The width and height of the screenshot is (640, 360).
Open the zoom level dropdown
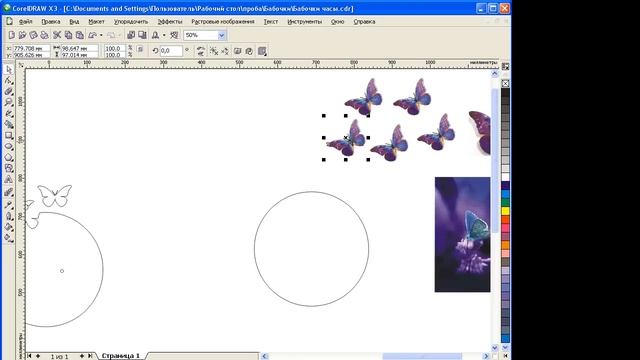221,35
